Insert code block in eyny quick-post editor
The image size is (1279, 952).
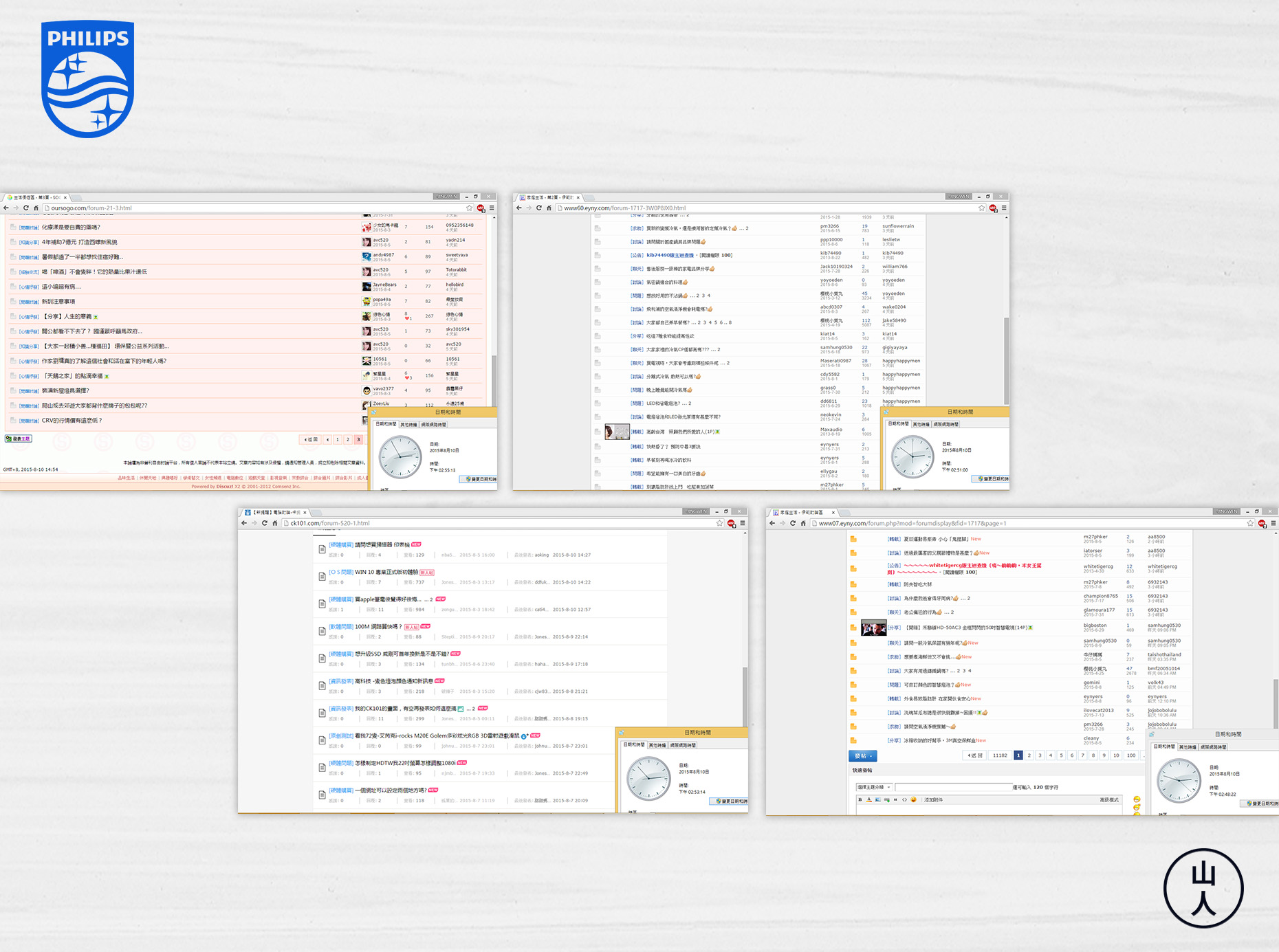click(x=904, y=799)
